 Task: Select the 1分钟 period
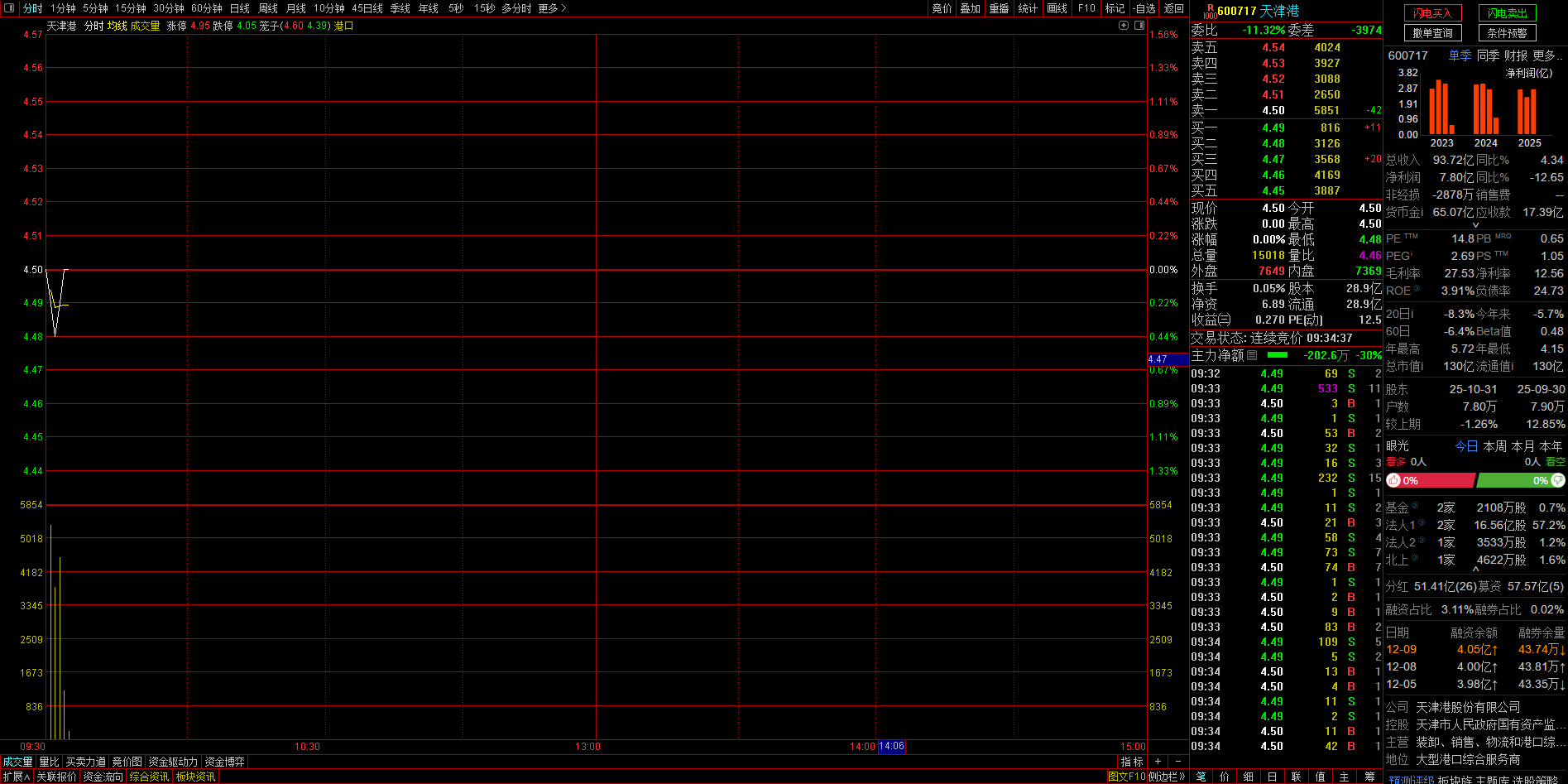63,8
